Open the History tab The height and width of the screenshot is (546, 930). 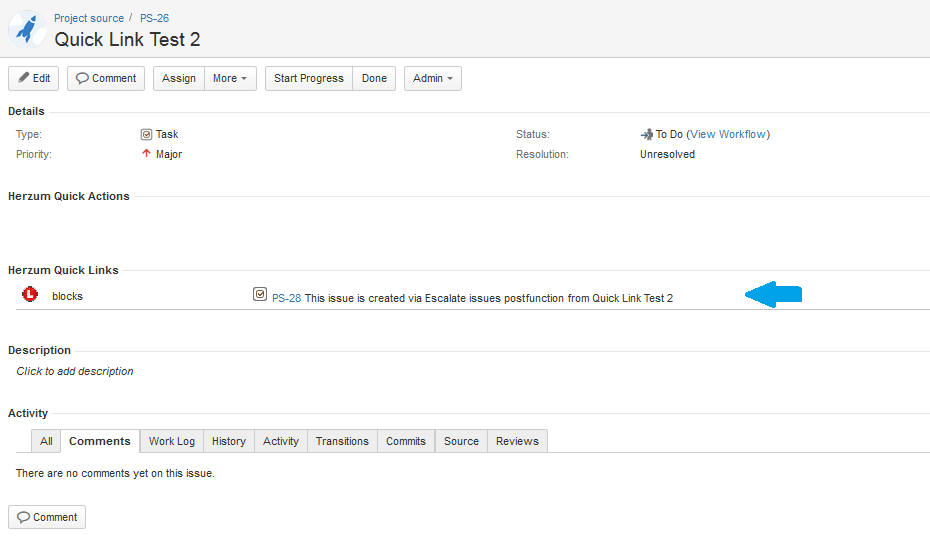pos(228,441)
